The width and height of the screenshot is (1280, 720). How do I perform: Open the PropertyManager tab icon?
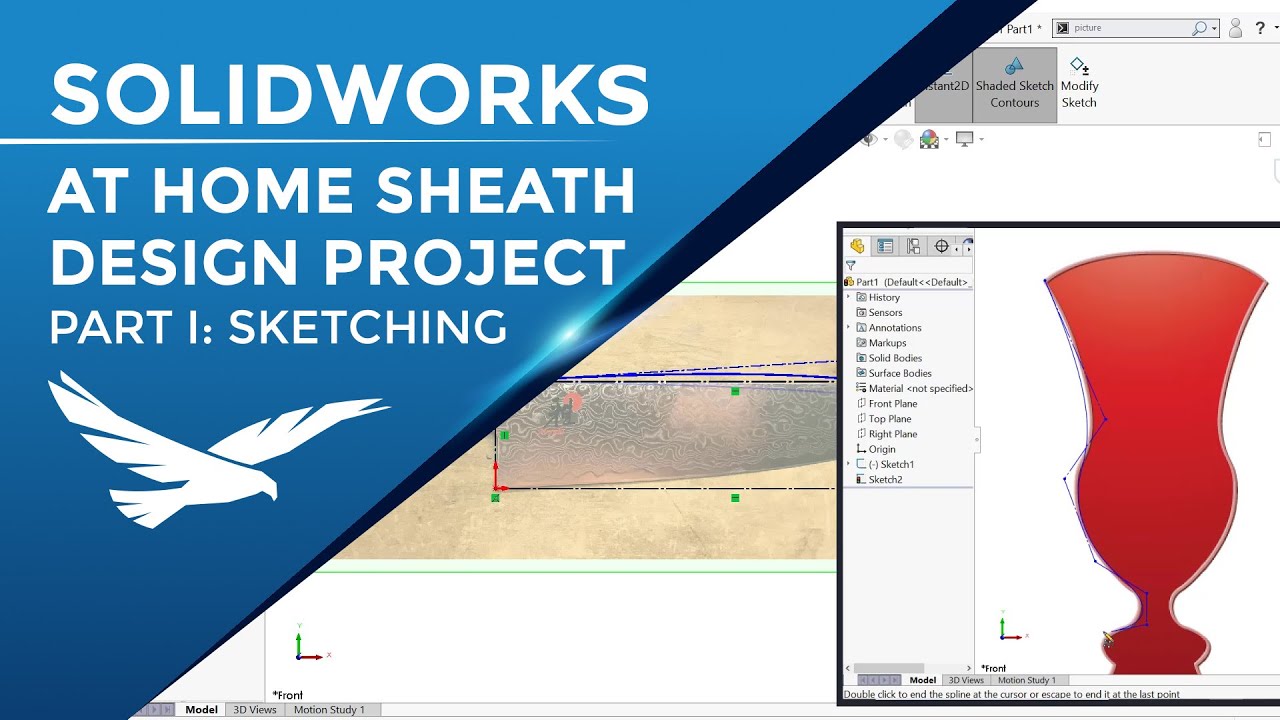pos(885,246)
